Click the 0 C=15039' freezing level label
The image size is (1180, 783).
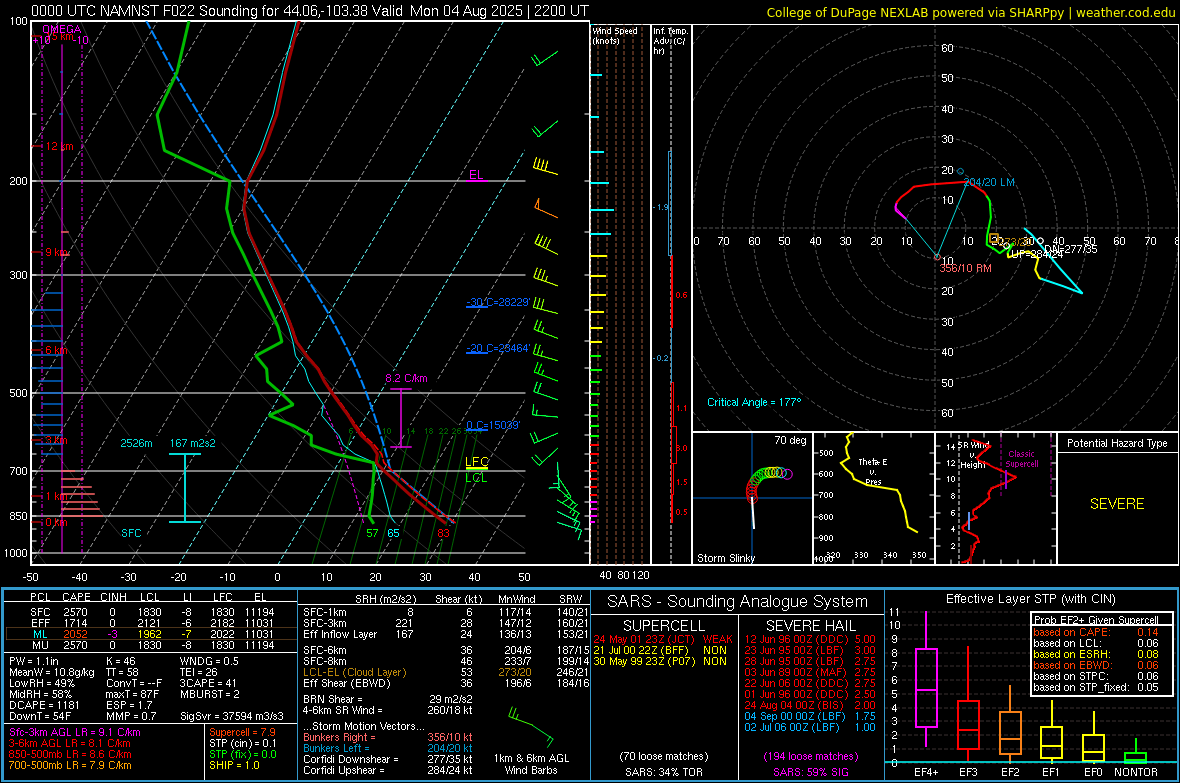(x=493, y=425)
